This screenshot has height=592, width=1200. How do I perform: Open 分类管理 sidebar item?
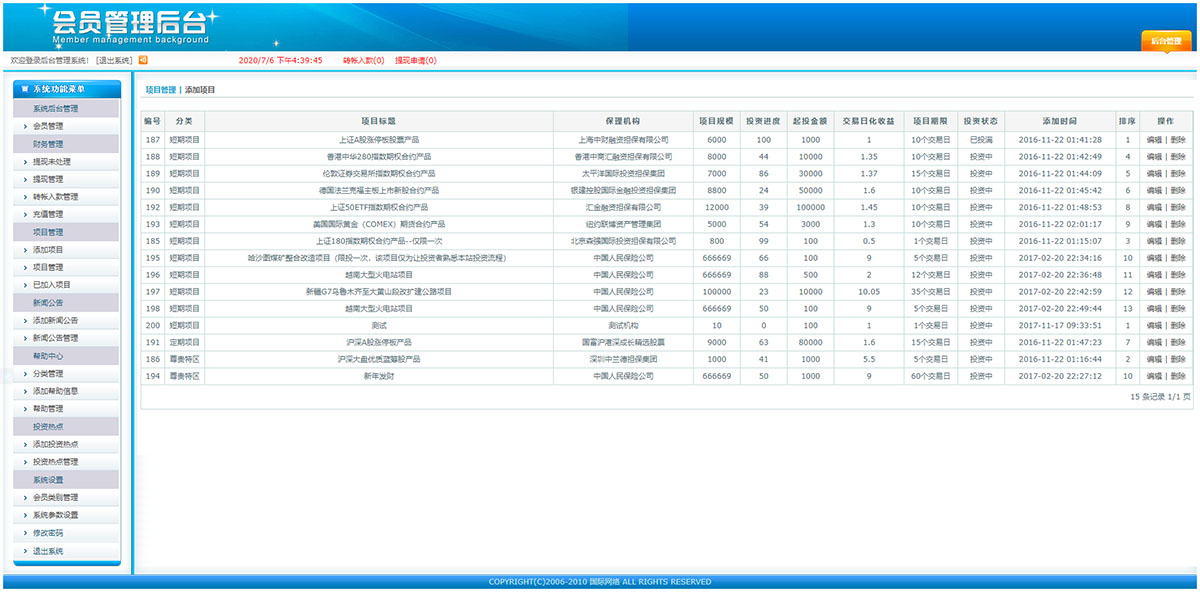click(x=48, y=374)
